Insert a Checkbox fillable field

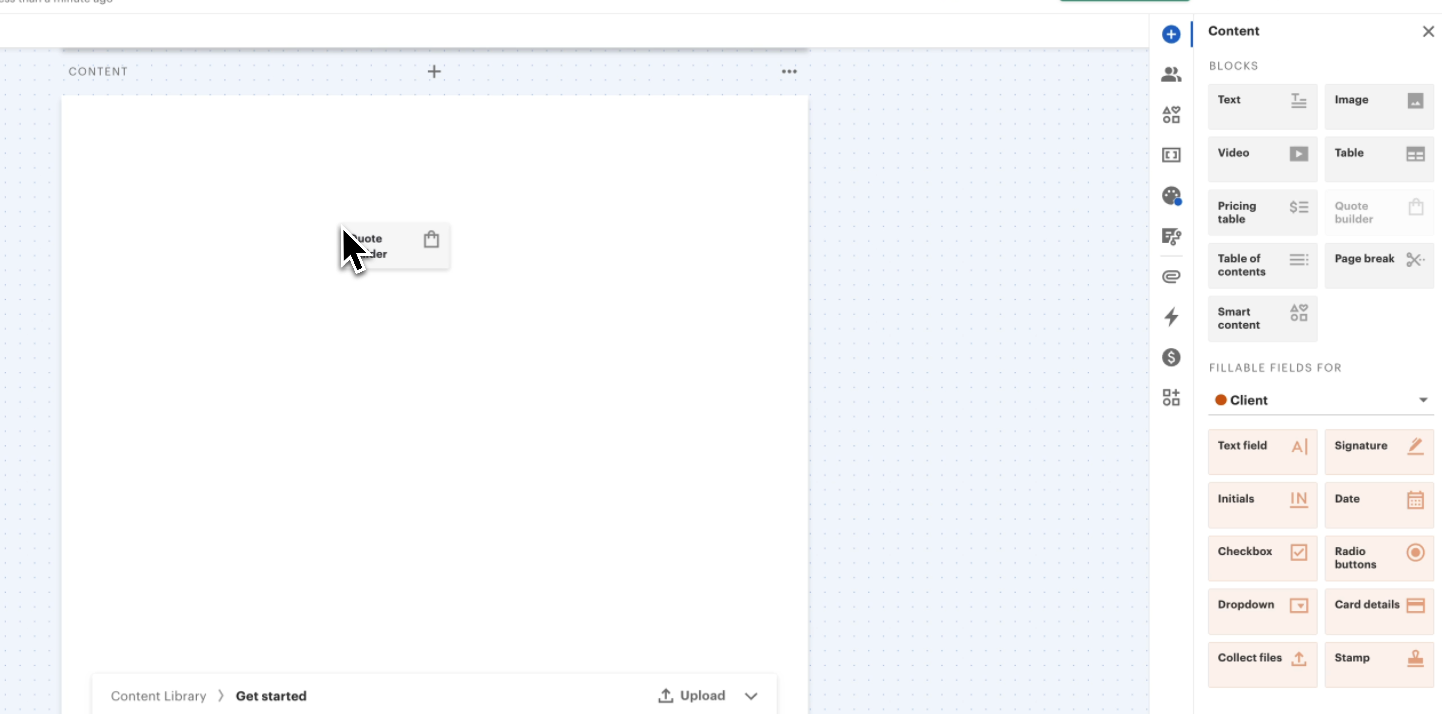(x=1262, y=558)
